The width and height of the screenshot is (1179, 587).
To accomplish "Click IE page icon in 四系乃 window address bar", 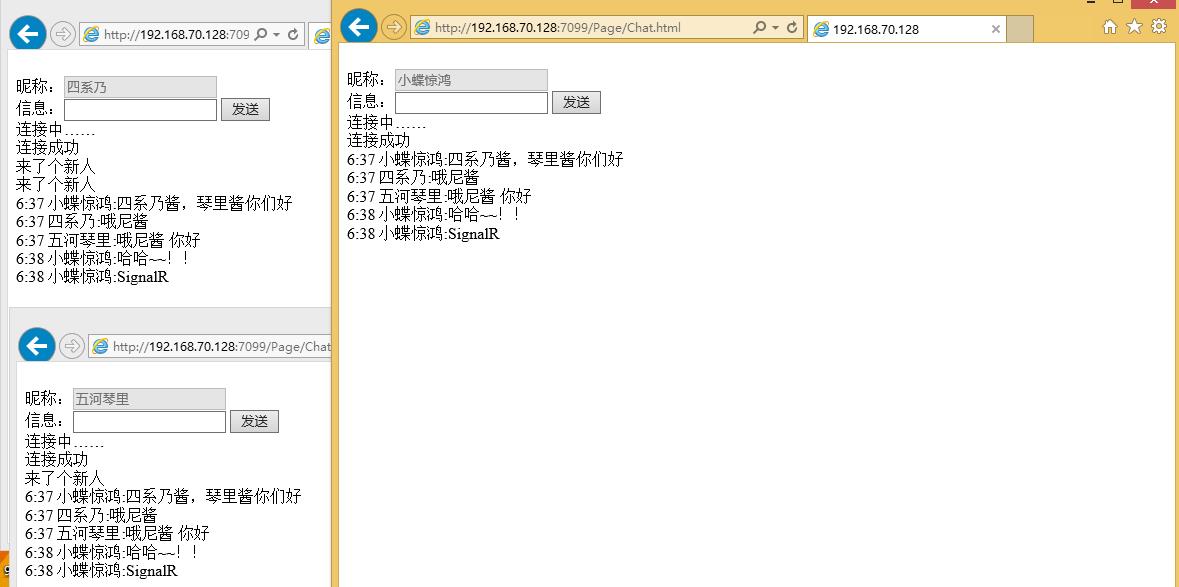I will [91, 35].
